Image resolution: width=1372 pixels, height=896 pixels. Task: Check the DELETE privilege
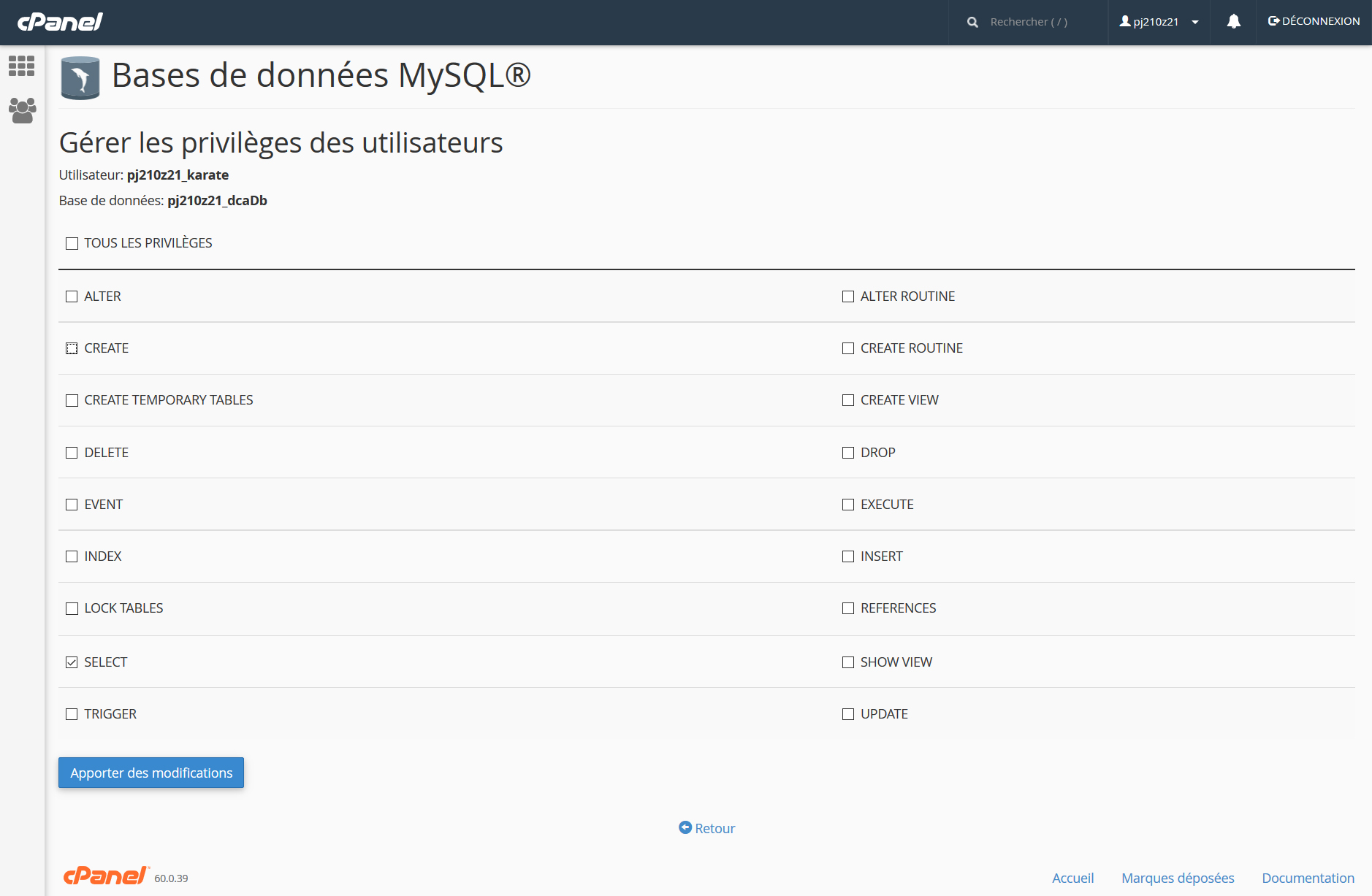tap(72, 453)
